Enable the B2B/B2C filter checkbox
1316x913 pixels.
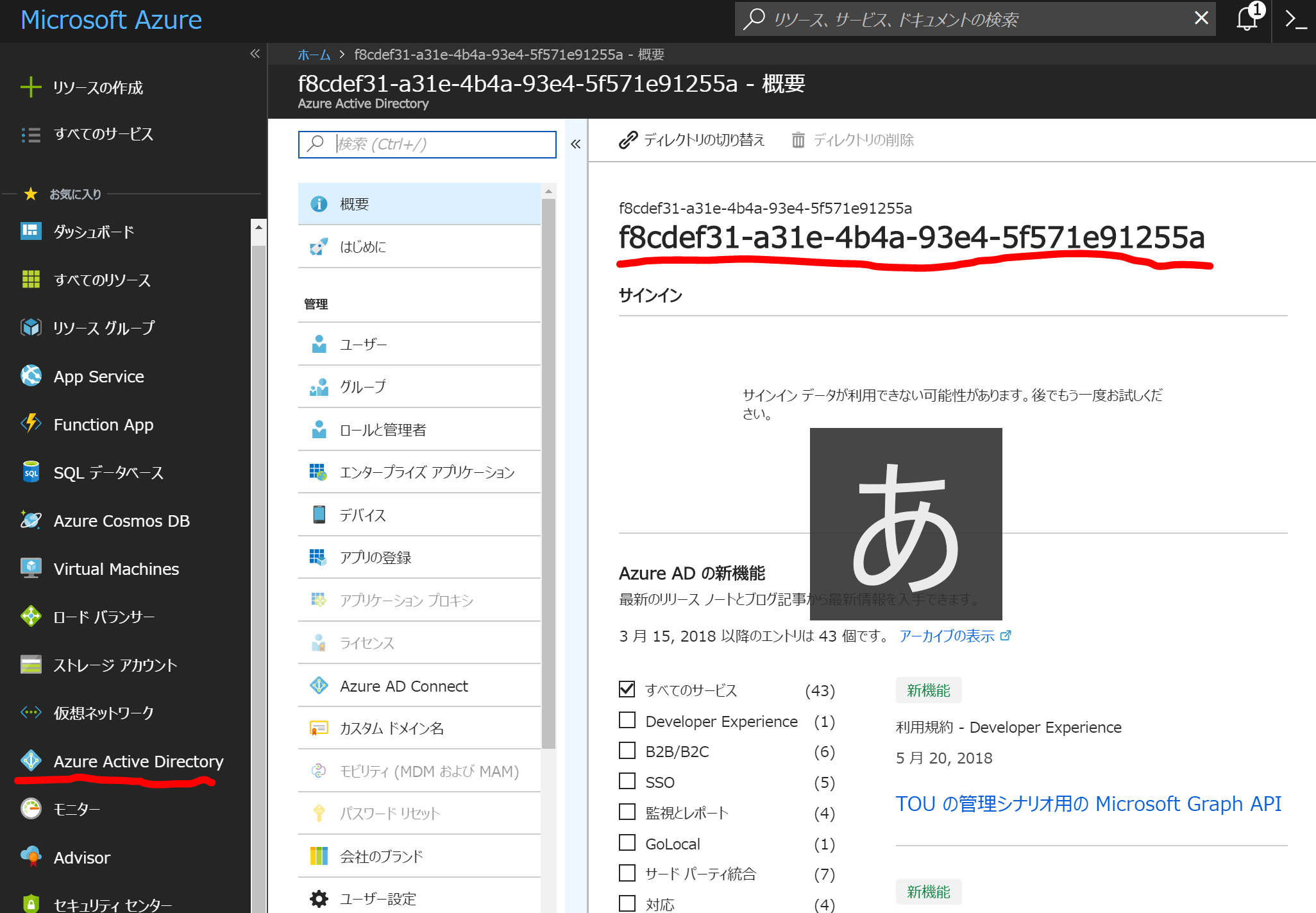pyautogui.click(x=627, y=750)
